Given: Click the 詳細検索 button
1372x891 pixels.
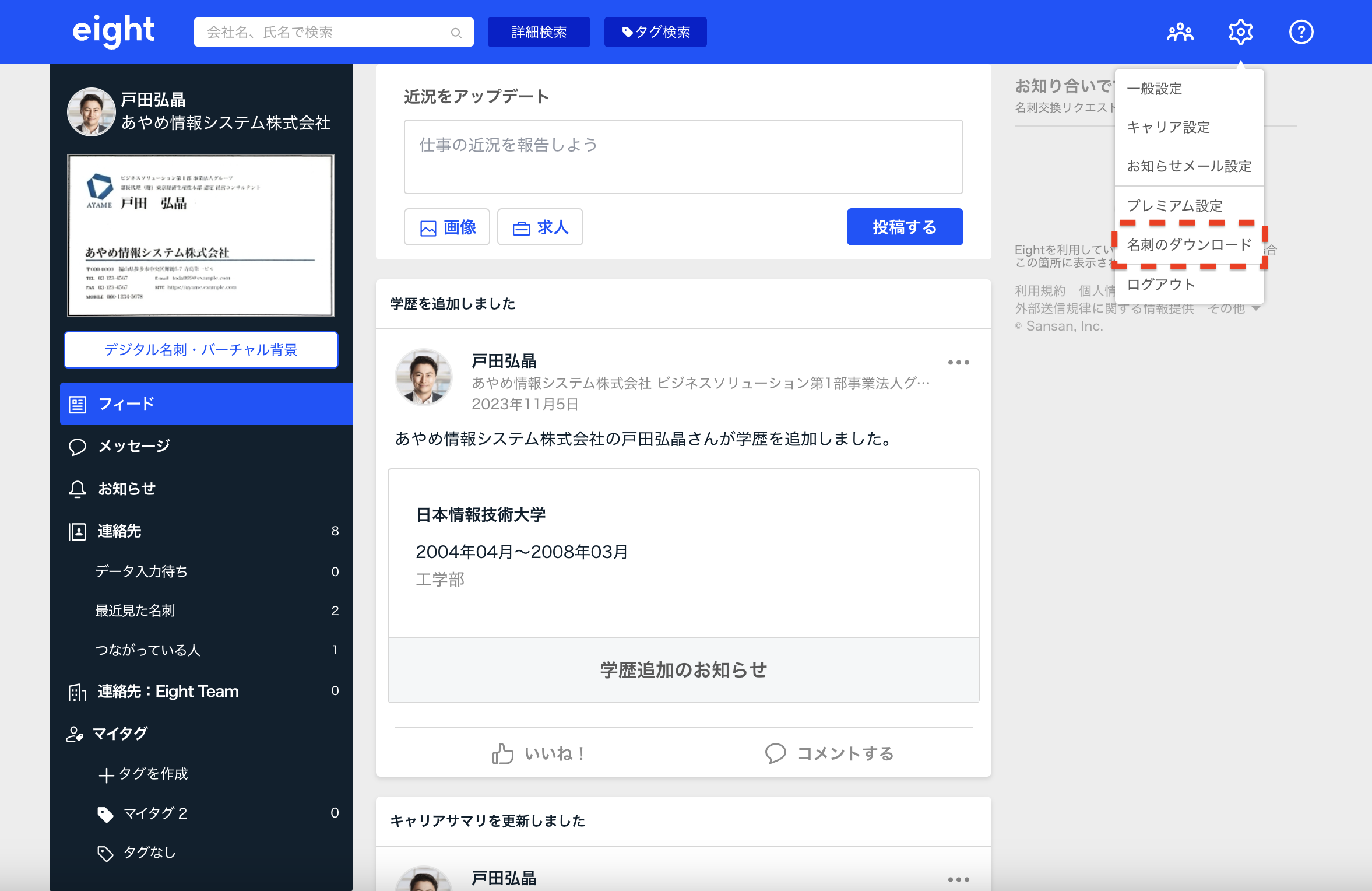Looking at the screenshot, I should tap(539, 32).
